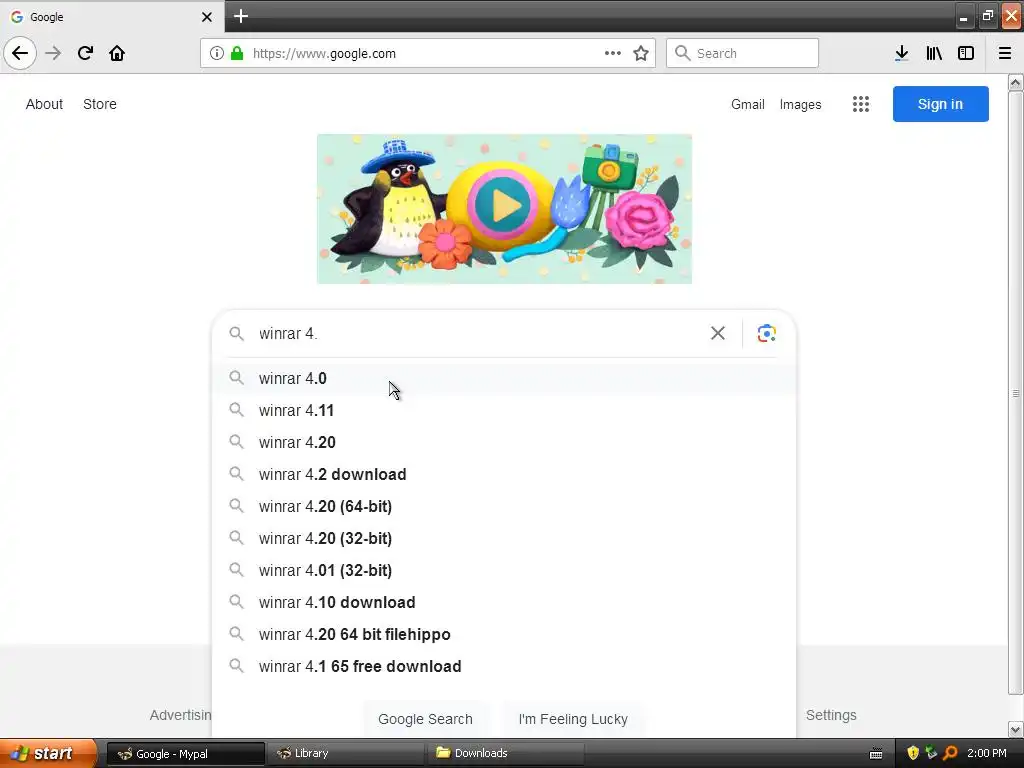This screenshot has height=768, width=1024.
Task: Open the Settings footer link
Action: 831,715
